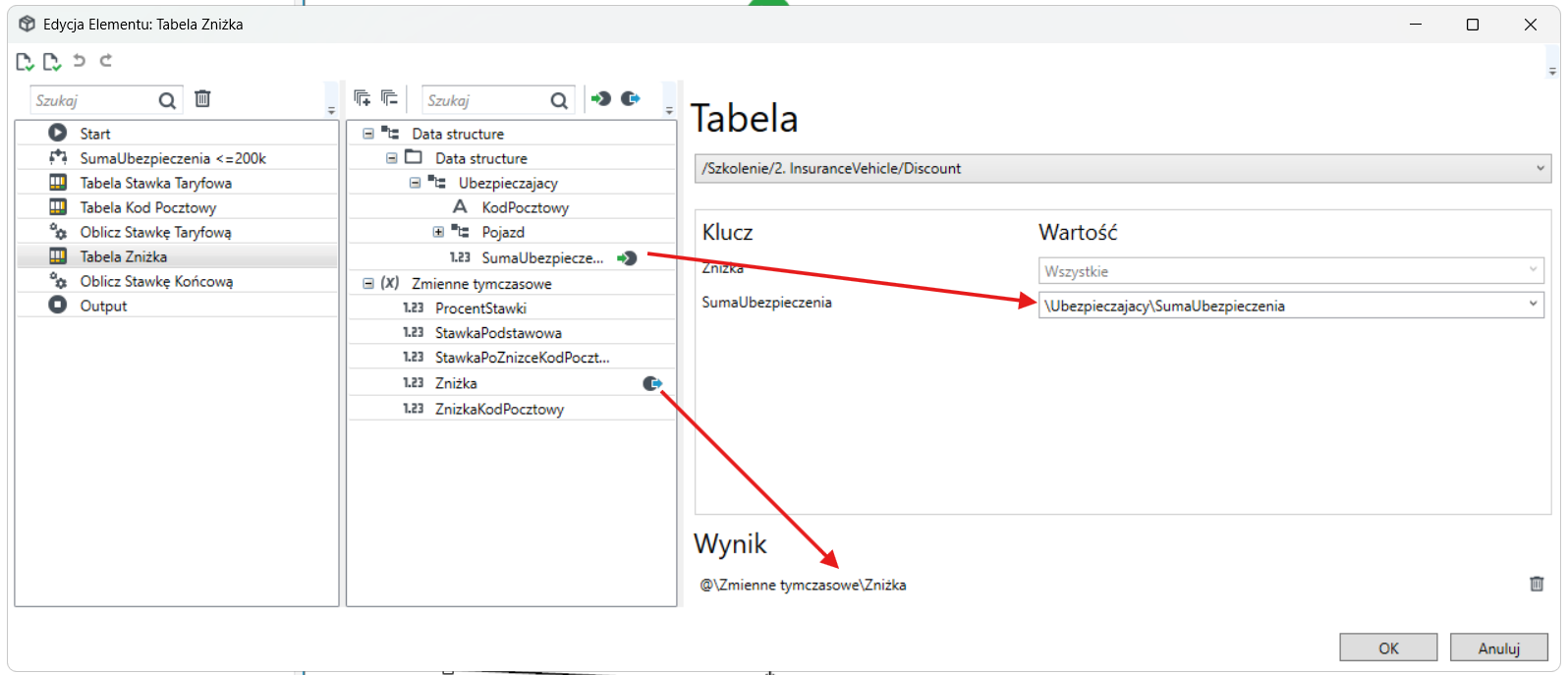Open the SumaUbezpieczenia value dropdown

click(1533, 305)
